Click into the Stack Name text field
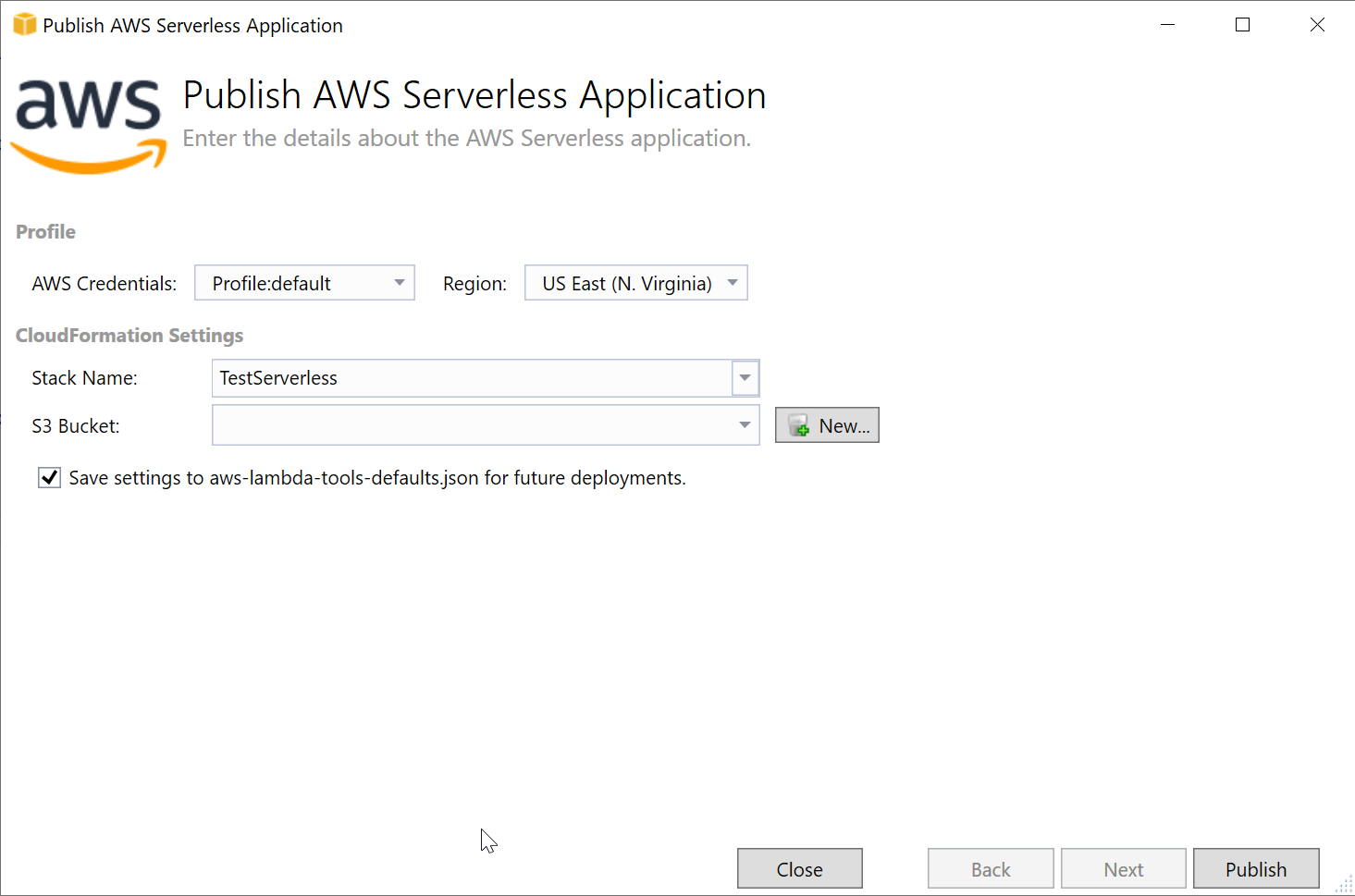 tap(472, 378)
